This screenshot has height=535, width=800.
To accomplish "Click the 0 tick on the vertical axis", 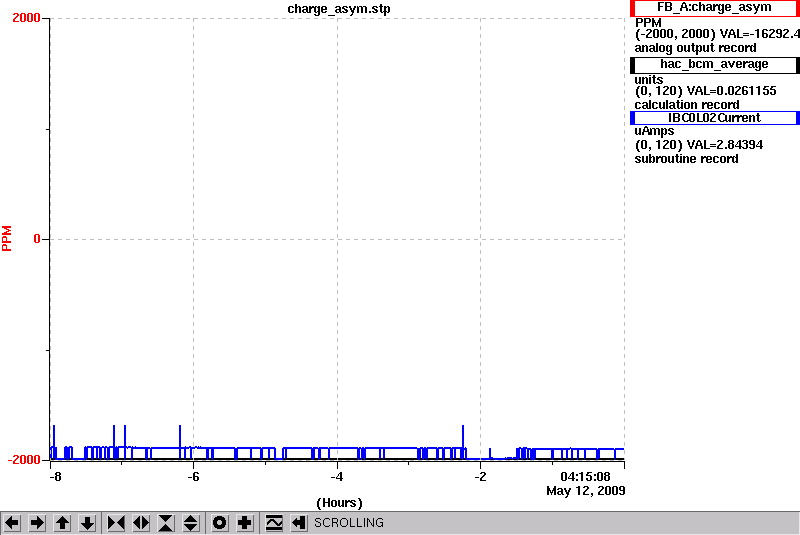I will (x=37, y=239).
